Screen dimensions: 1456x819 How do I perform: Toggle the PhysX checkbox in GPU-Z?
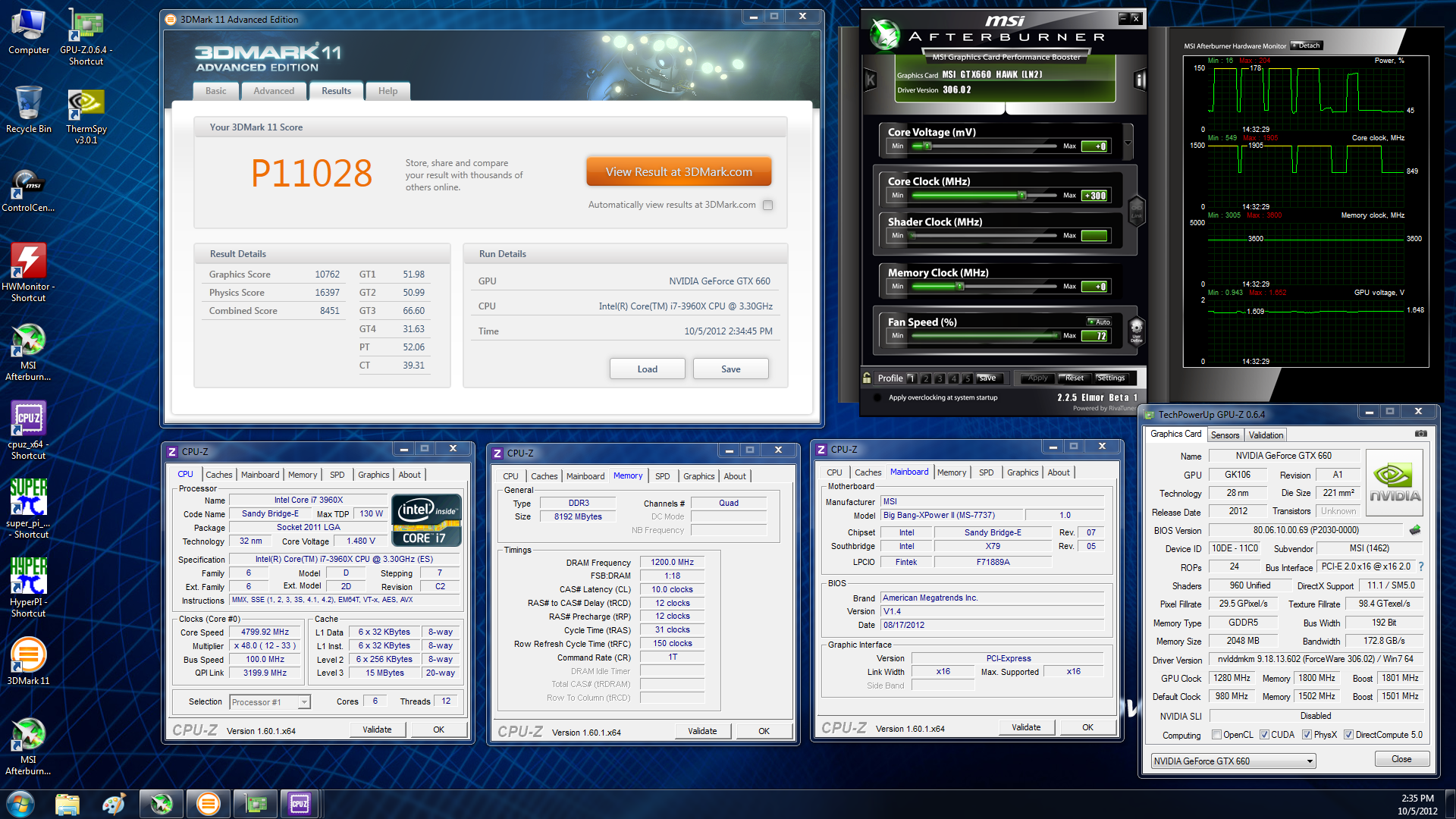pyautogui.click(x=1307, y=735)
